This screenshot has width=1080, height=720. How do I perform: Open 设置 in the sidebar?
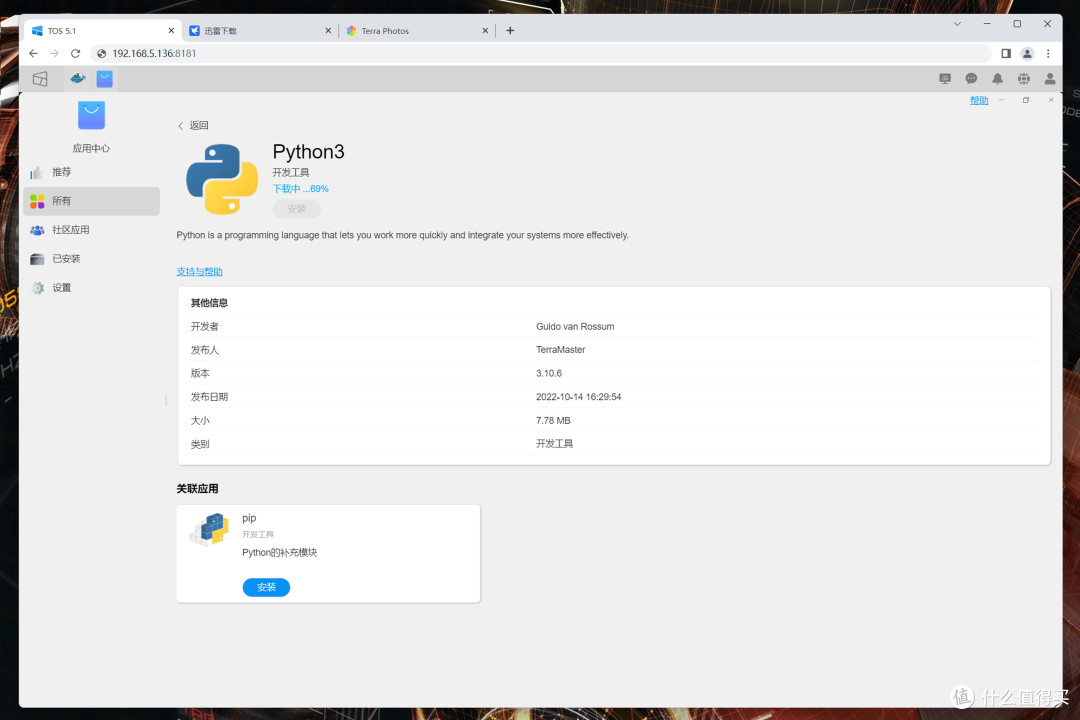coord(91,287)
